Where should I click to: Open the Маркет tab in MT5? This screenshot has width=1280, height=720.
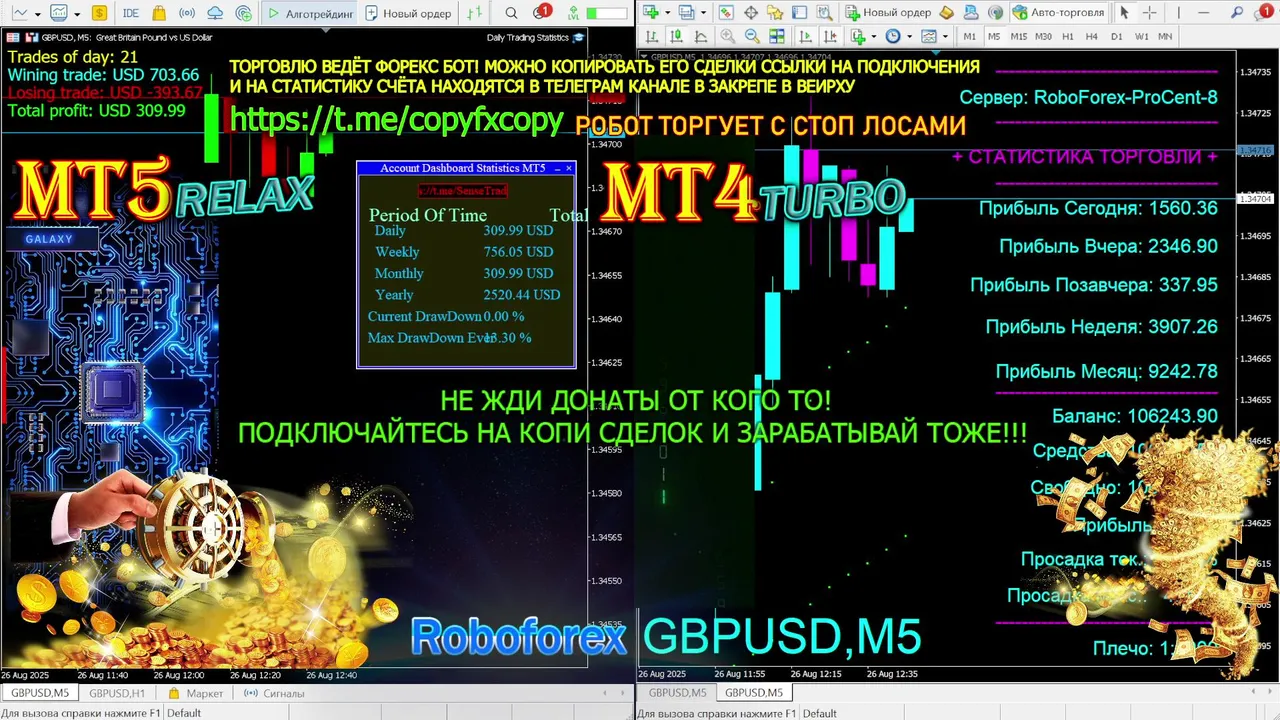tap(196, 693)
